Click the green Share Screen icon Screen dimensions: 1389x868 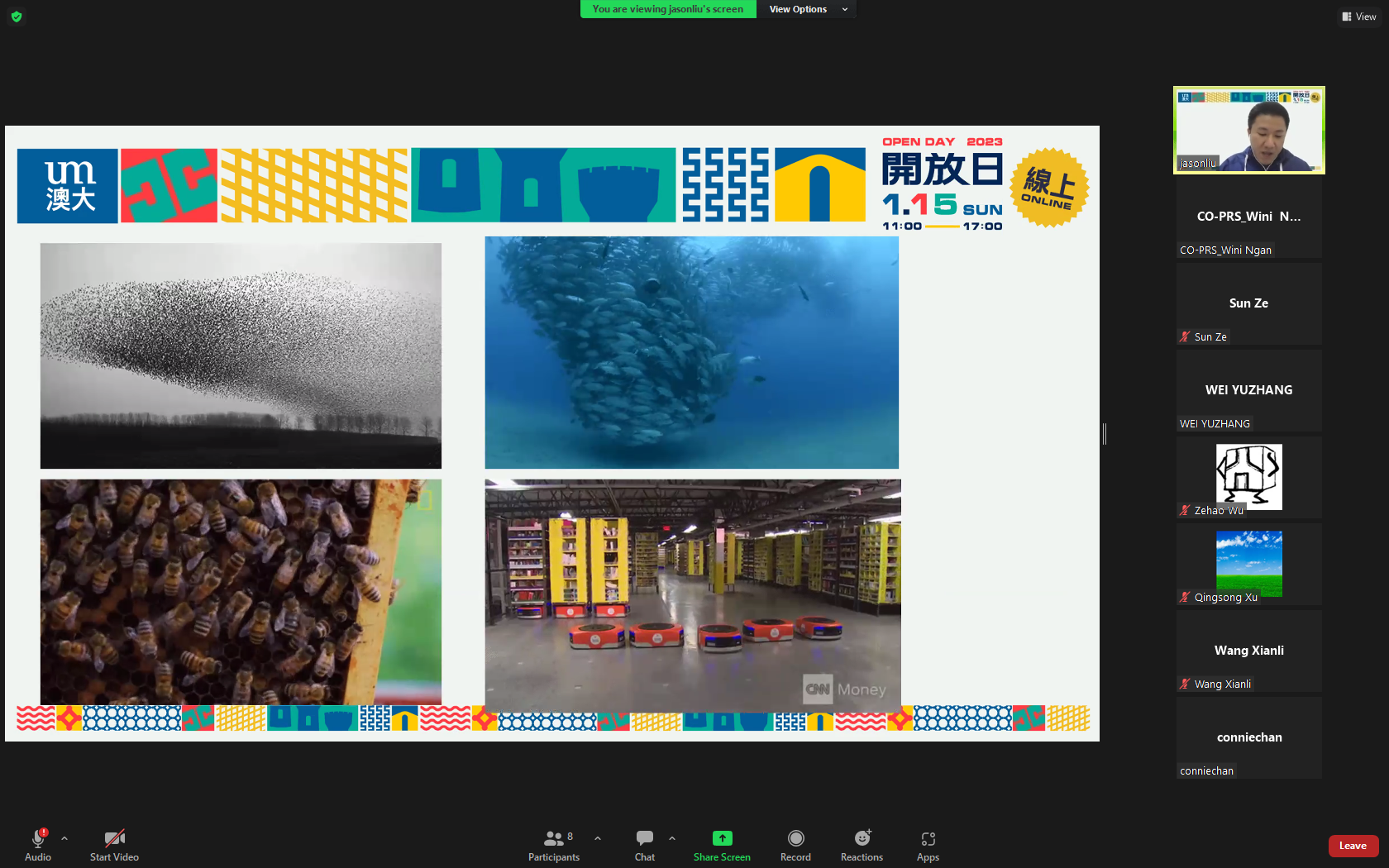click(722, 838)
